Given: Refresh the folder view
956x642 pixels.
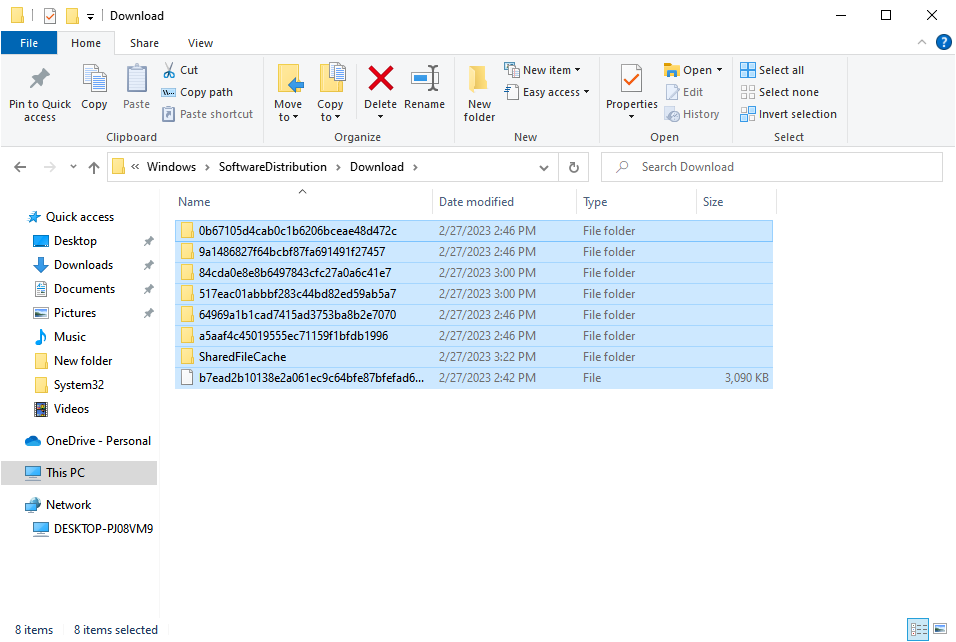Looking at the screenshot, I should click(x=574, y=167).
